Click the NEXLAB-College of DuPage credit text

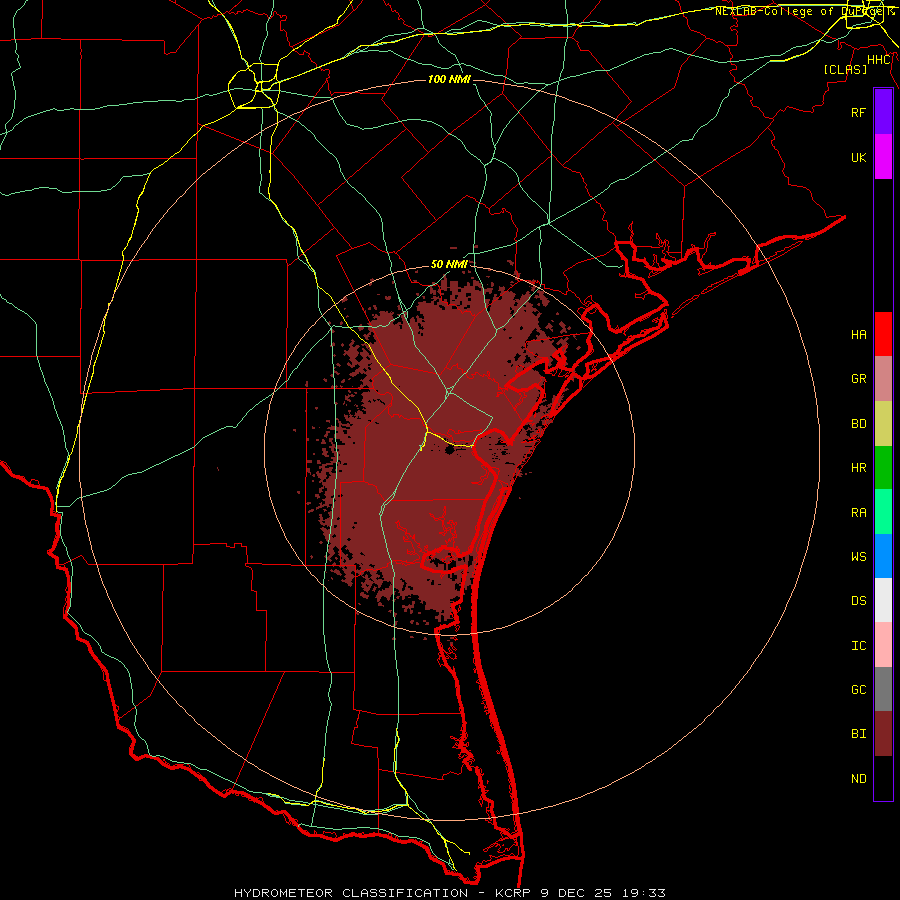point(800,11)
